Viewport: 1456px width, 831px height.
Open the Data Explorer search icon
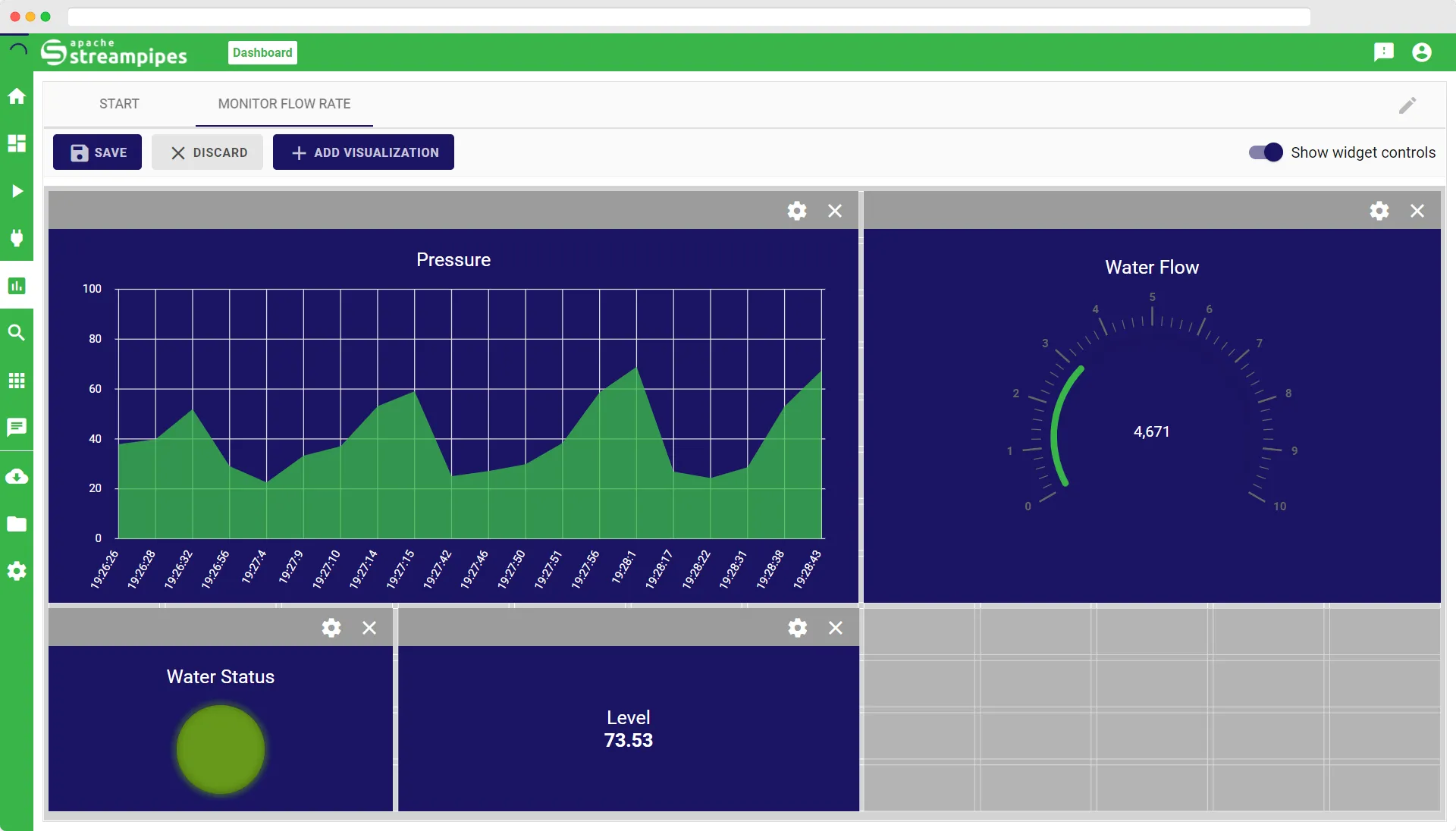tap(17, 333)
